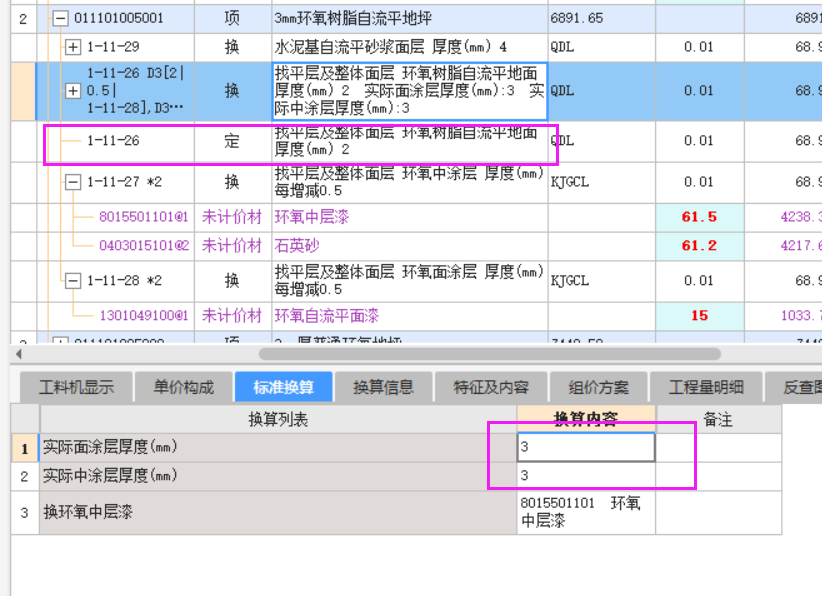Screen dimensions: 822x596
Task: Click the 项 type cell
Action: pyautogui.click(x=233, y=19)
